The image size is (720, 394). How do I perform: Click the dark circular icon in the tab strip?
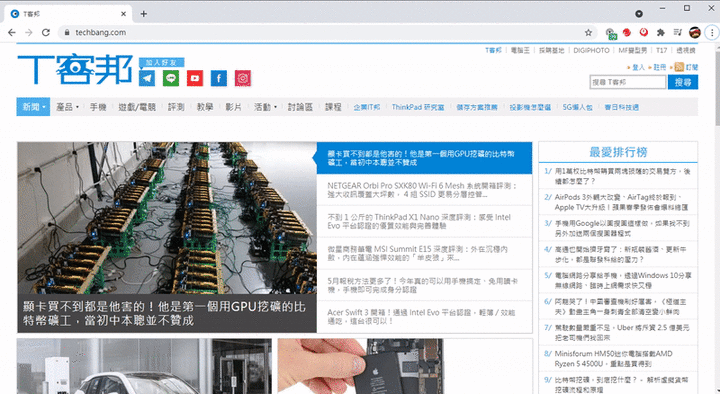pos(639,14)
